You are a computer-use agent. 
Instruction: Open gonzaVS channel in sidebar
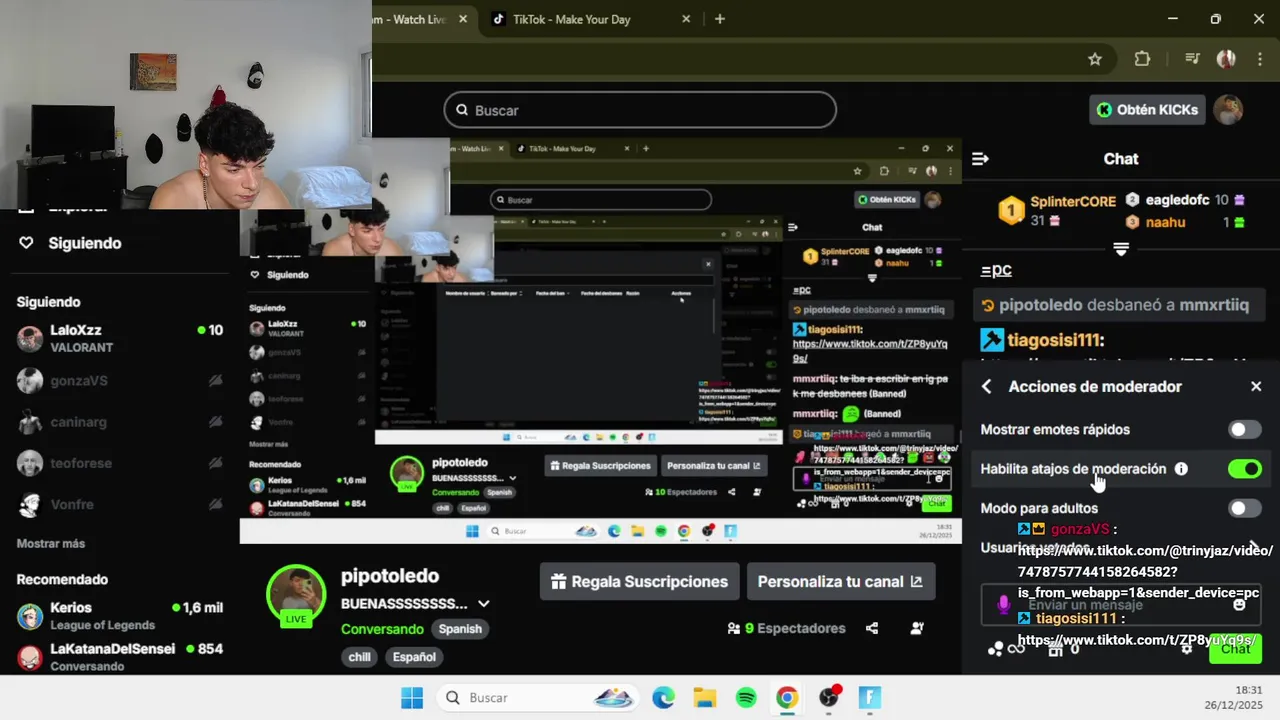120,381
